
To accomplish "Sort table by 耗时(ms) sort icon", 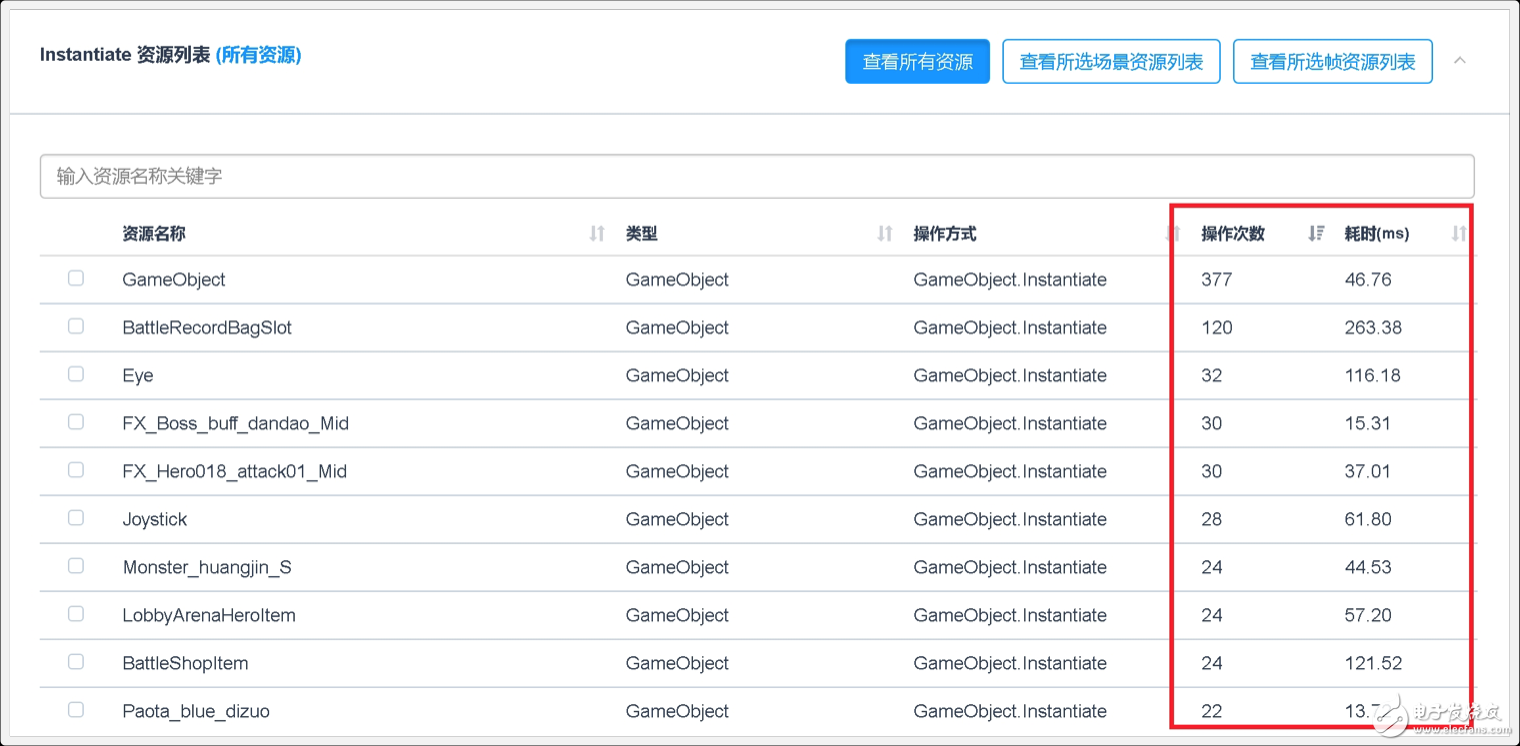I will [x=1459, y=234].
